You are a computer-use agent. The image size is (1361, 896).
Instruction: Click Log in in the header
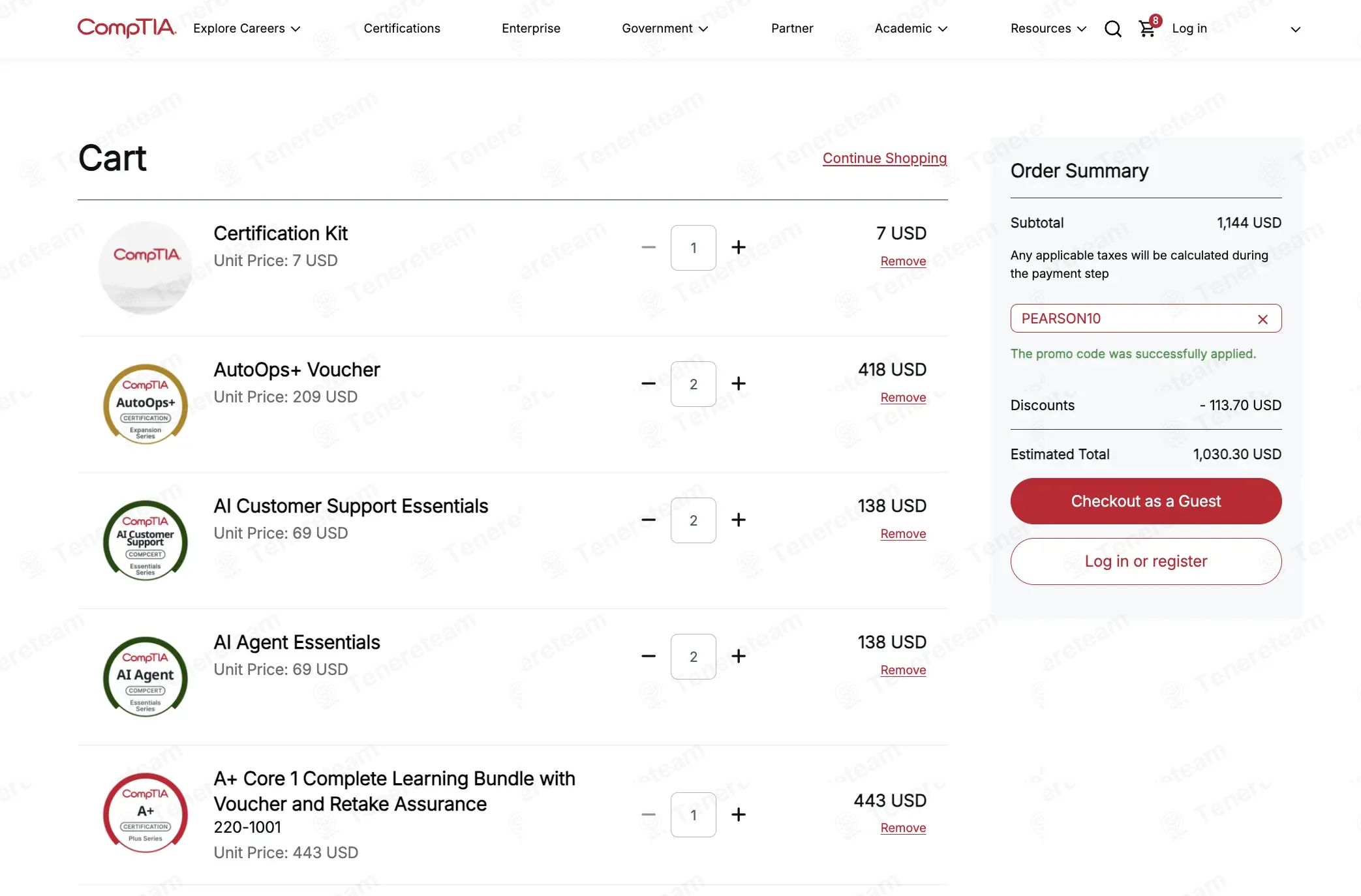pyautogui.click(x=1189, y=29)
